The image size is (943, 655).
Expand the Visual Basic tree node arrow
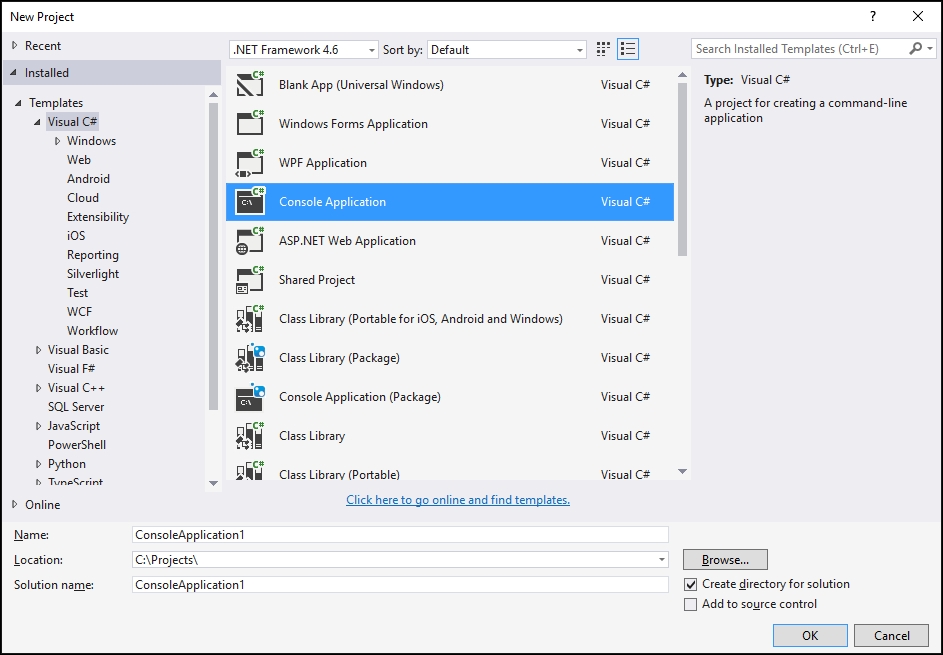point(38,350)
